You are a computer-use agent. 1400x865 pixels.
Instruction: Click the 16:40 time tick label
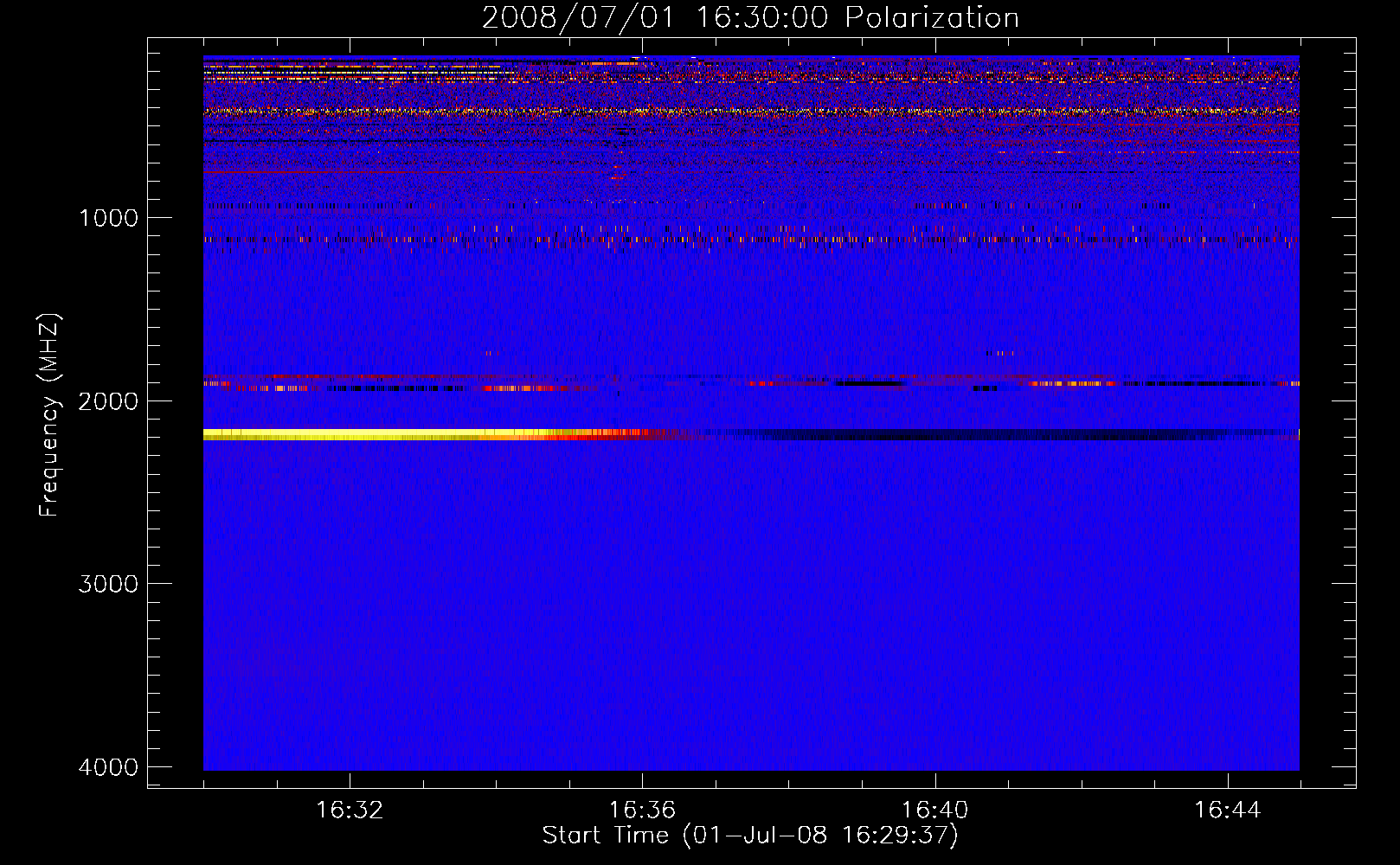click(935, 811)
